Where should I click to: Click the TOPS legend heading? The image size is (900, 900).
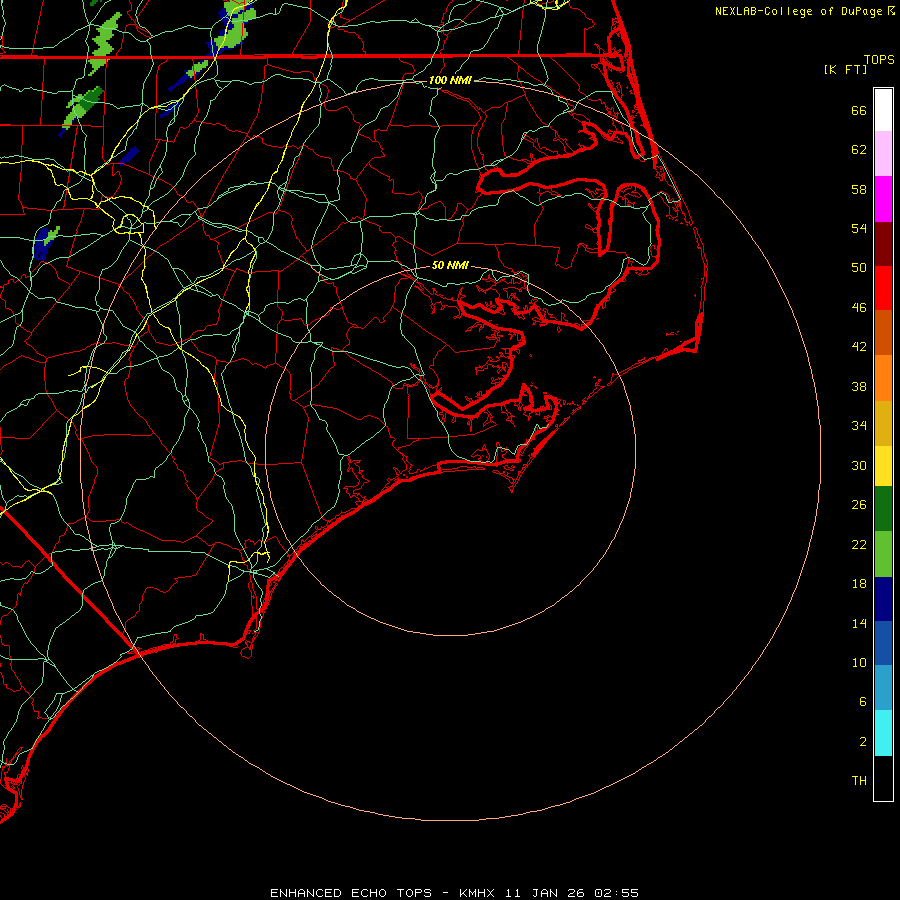click(x=879, y=59)
